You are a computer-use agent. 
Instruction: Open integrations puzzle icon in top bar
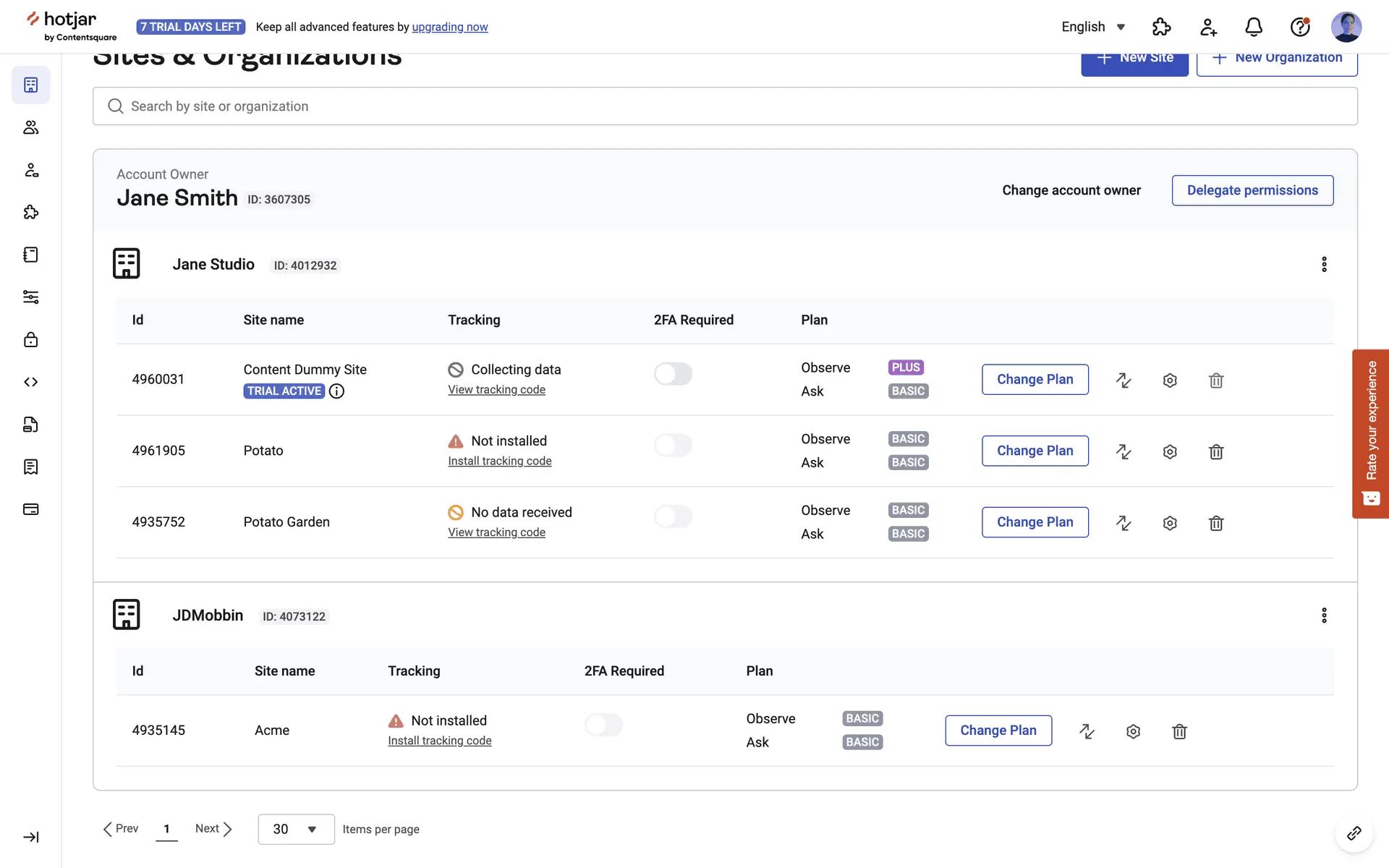(1161, 27)
